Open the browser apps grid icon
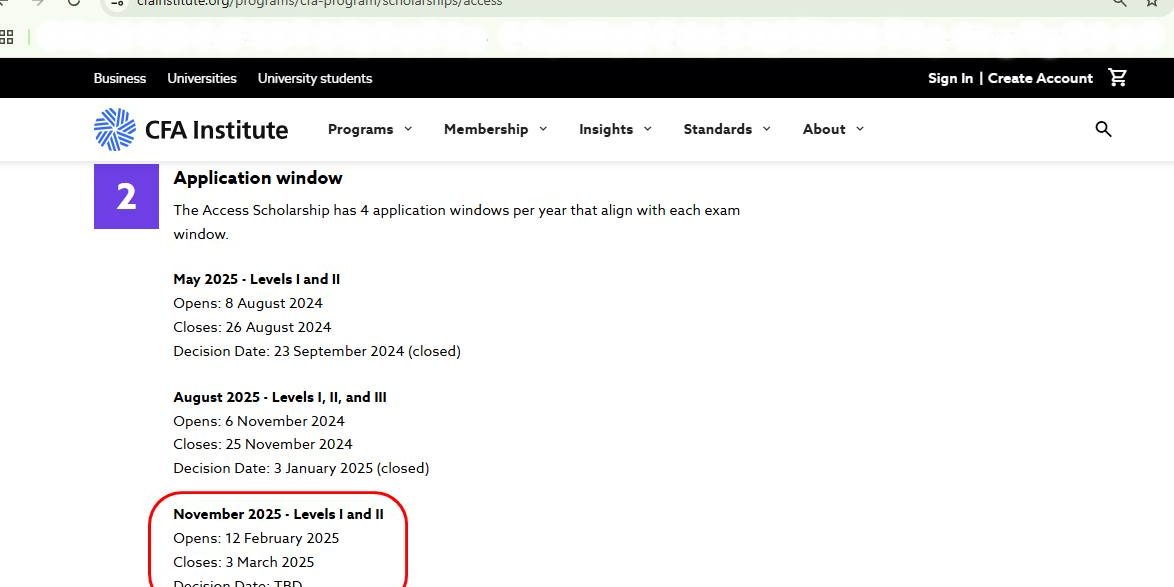Screen dimensions: 1174x587 coord(7,37)
